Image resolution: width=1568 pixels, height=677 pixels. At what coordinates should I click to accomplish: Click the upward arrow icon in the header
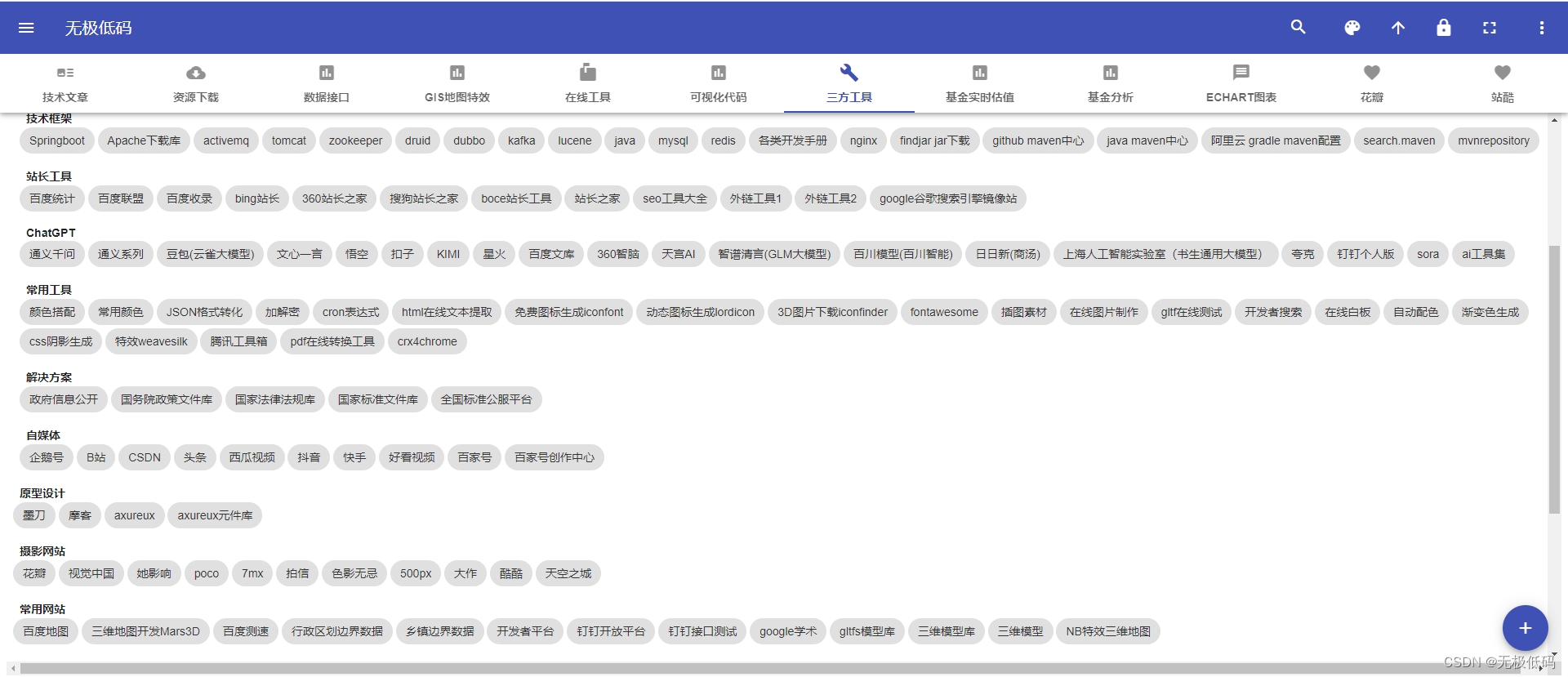pos(1398,28)
